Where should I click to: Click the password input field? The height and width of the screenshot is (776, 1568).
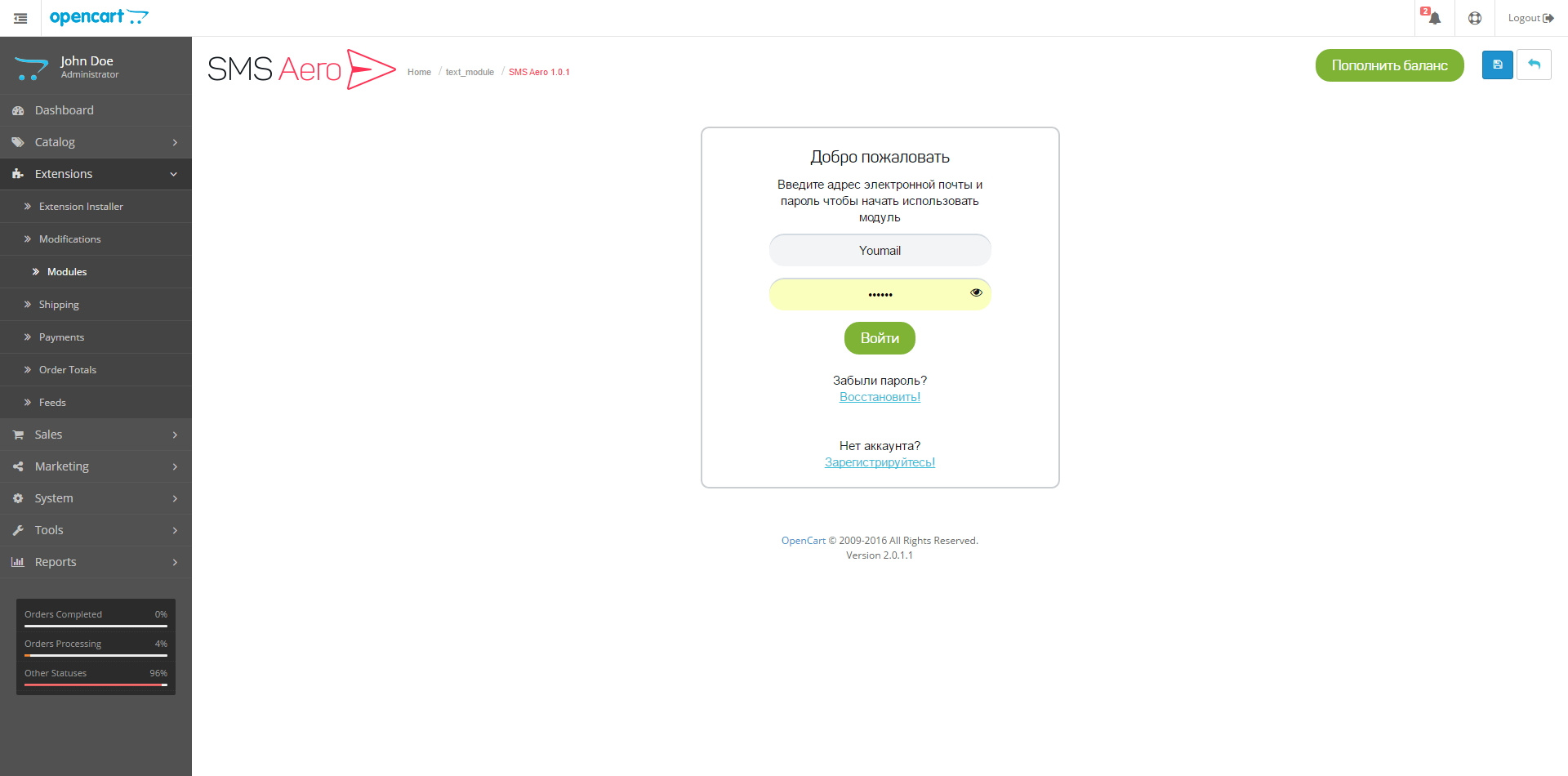[x=880, y=294]
